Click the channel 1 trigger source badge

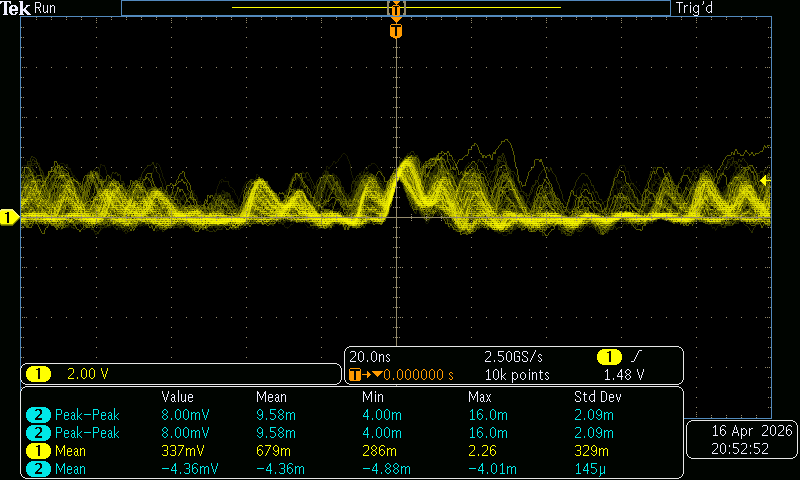pos(609,357)
